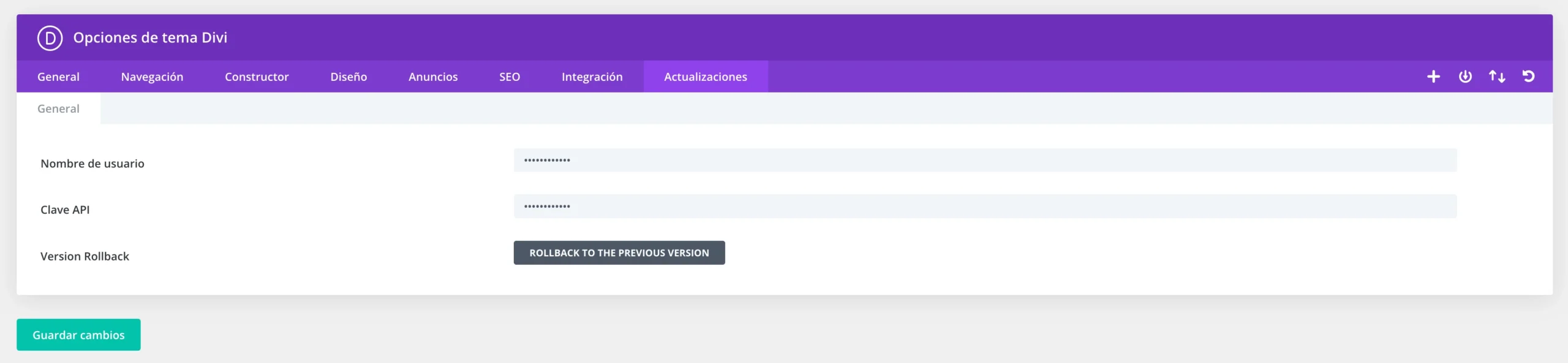Click the Nombre de usuario label
The image size is (1568, 363).
click(92, 164)
